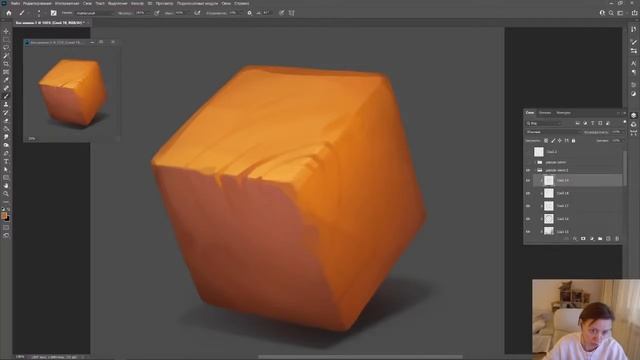Click the swap foreground/background colors icon
This screenshot has width=640, height=360.
click(x=9, y=210)
